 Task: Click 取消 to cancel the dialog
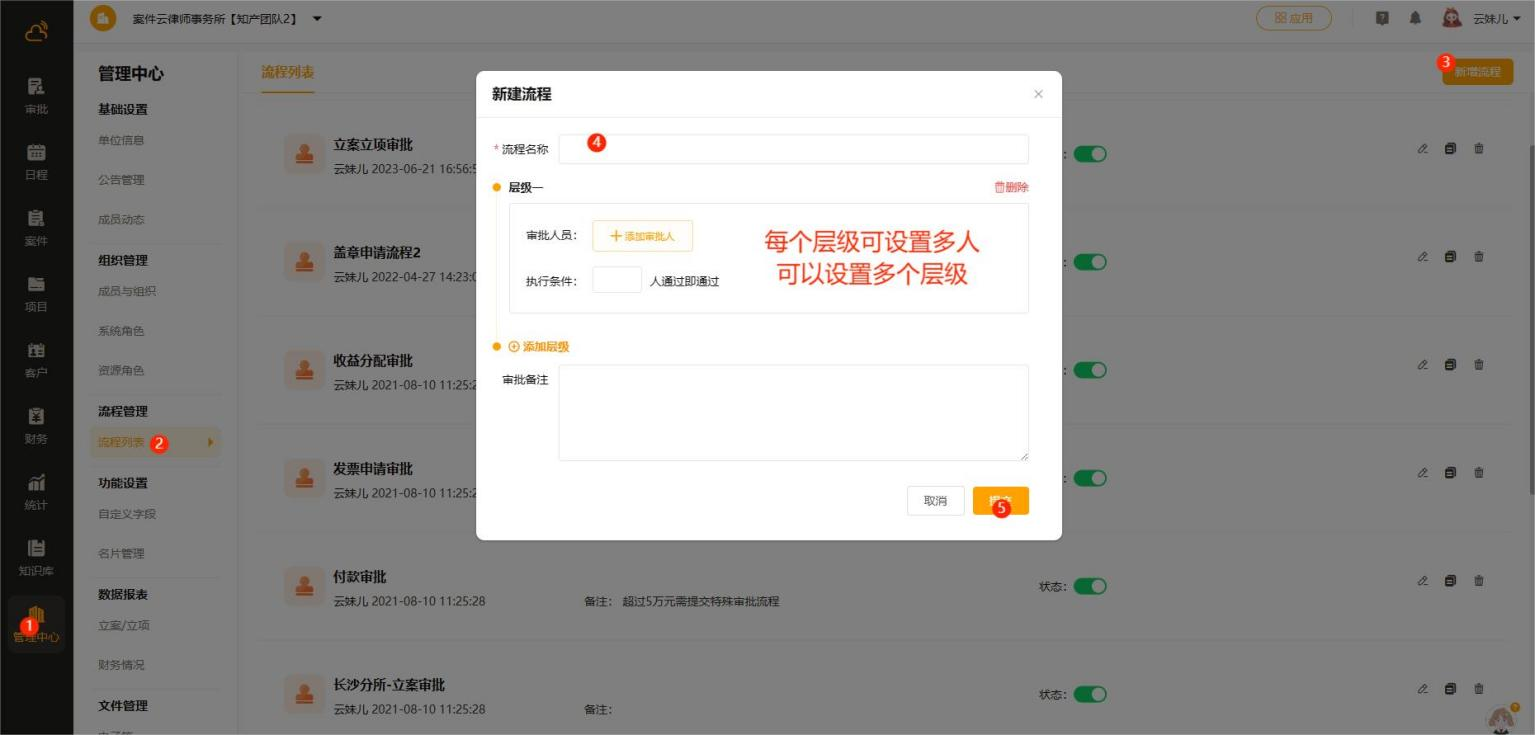935,501
